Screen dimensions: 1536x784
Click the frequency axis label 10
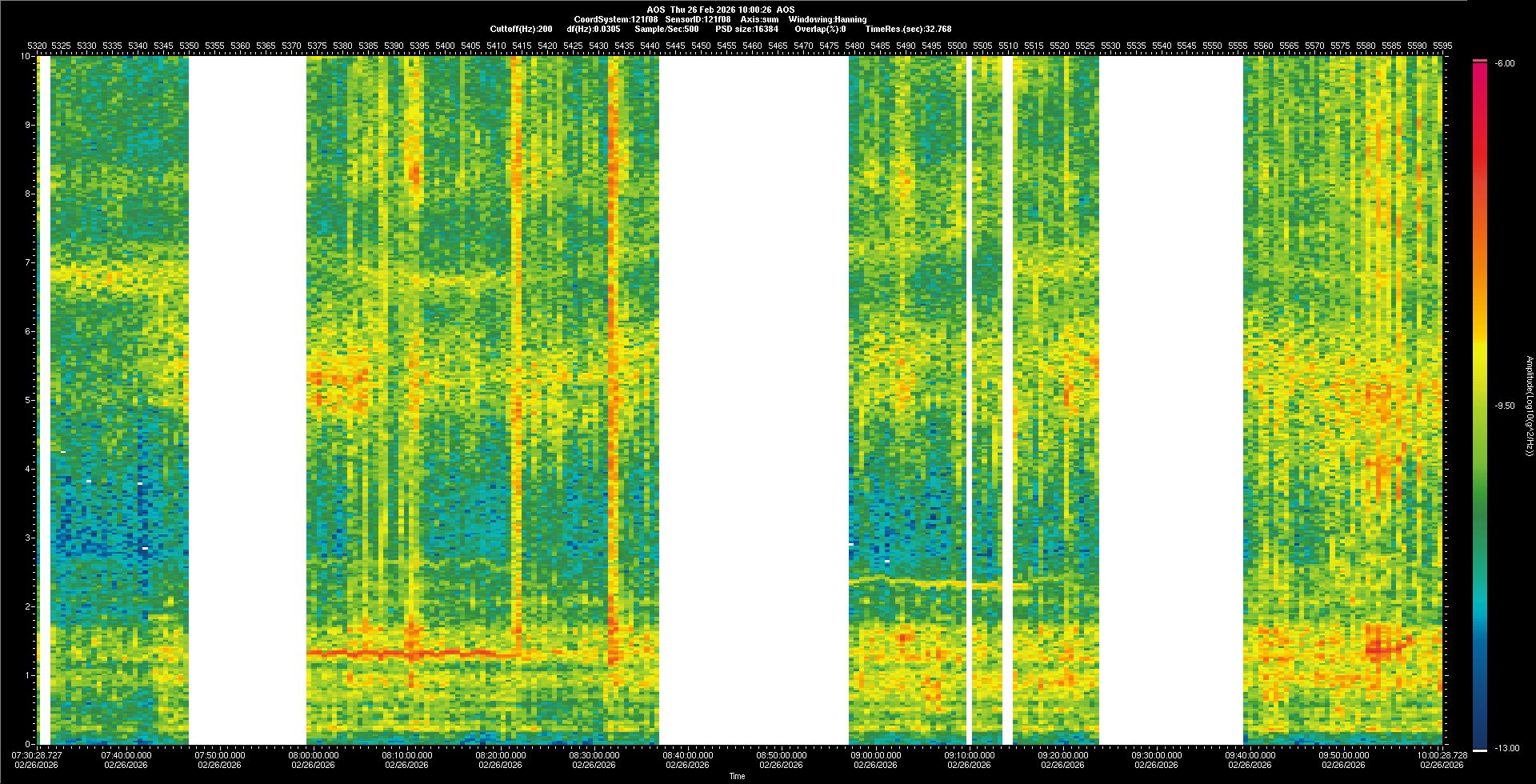click(26, 56)
